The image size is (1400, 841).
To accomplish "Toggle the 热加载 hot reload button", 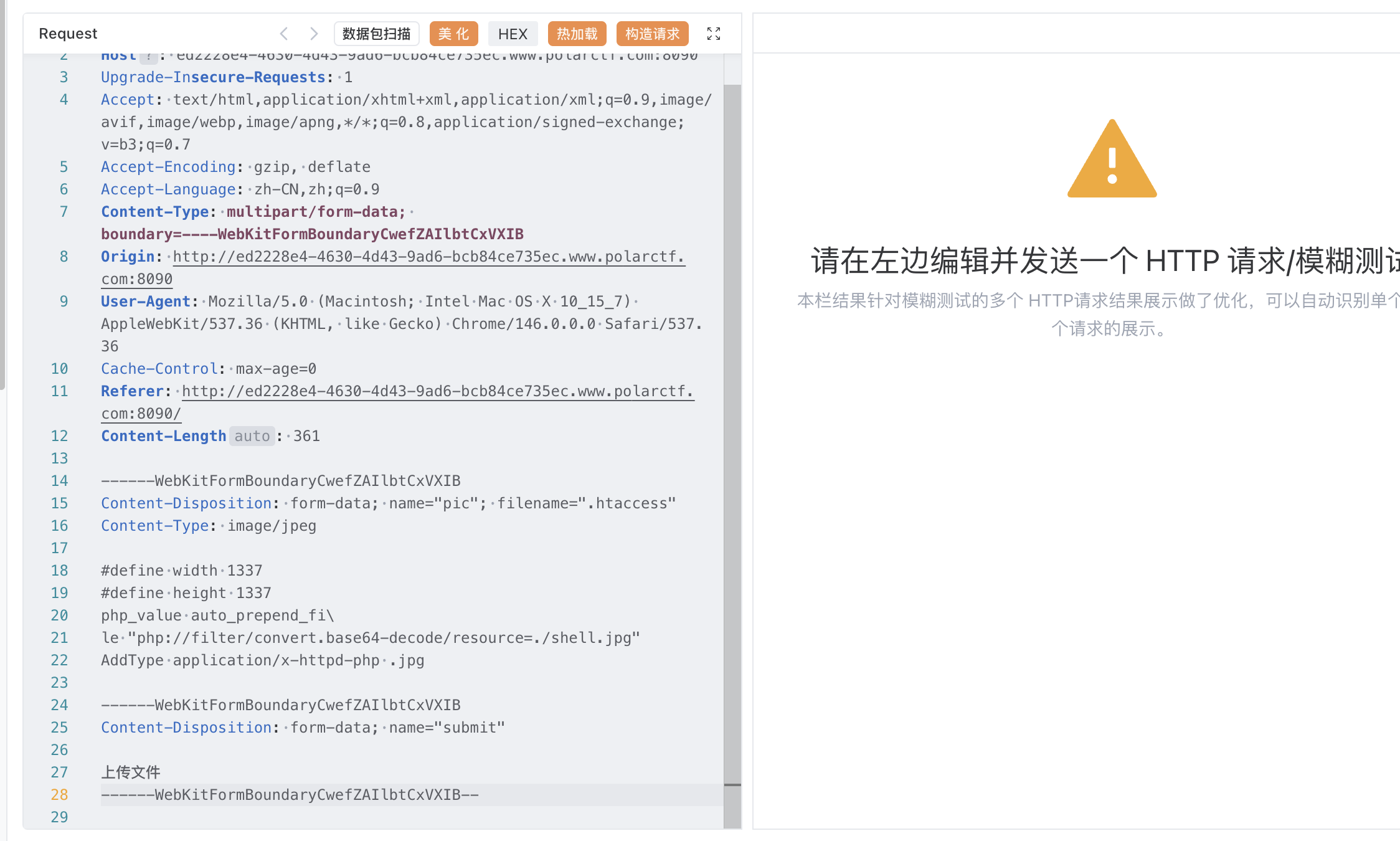I will point(577,34).
